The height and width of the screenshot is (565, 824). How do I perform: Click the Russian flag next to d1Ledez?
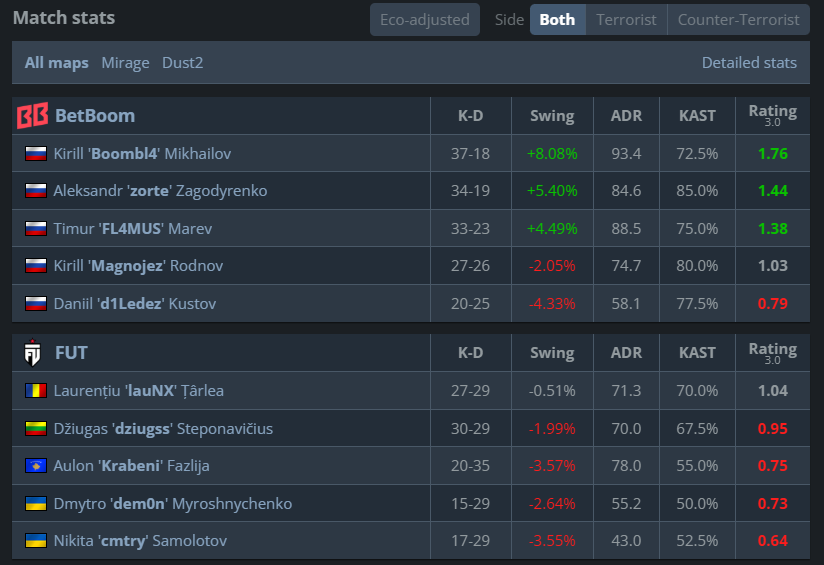[x=36, y=304]
